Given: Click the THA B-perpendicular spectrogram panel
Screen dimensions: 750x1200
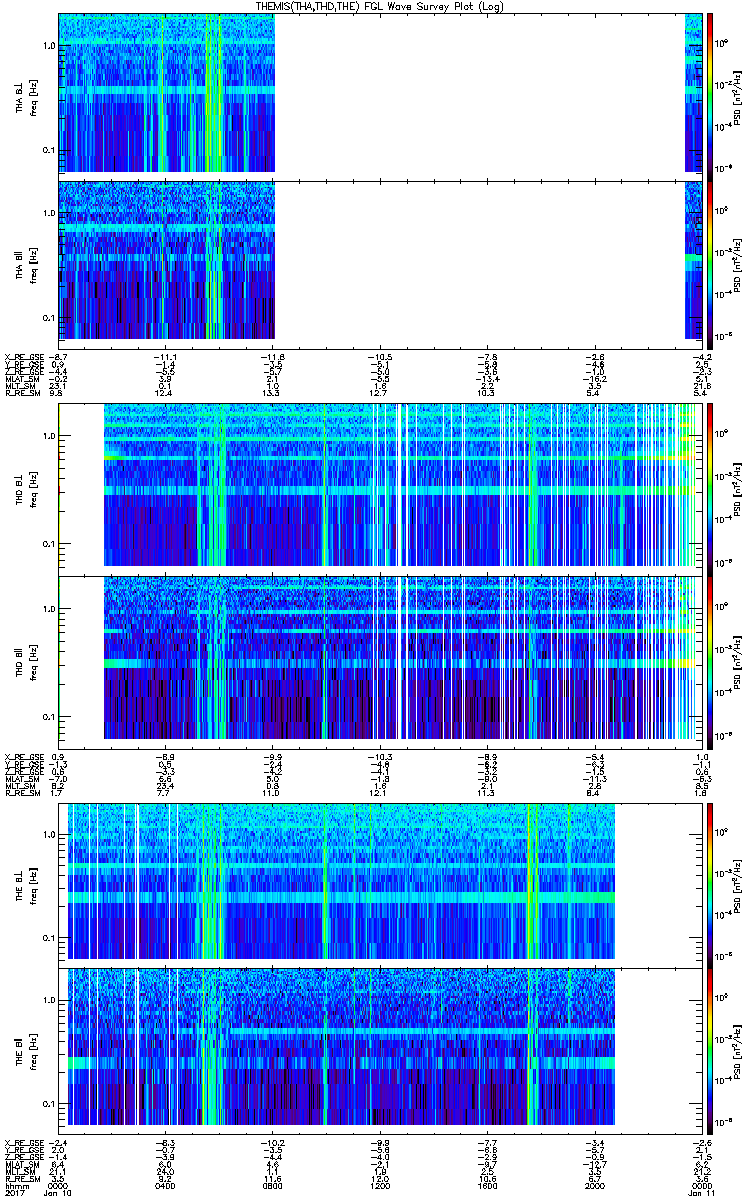Looking at the screenshot, I should pyautogui.click(x=166, y=95).
